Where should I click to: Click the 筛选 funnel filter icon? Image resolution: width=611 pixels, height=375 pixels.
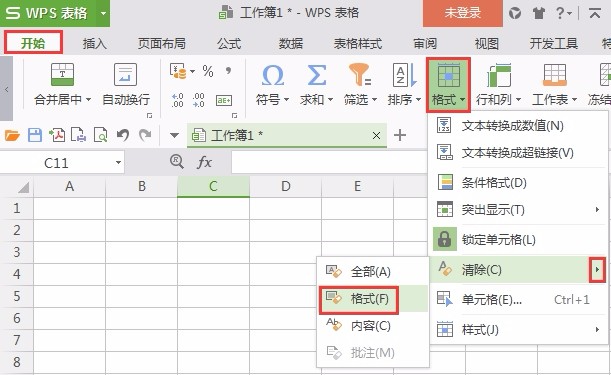coord(360,75)
